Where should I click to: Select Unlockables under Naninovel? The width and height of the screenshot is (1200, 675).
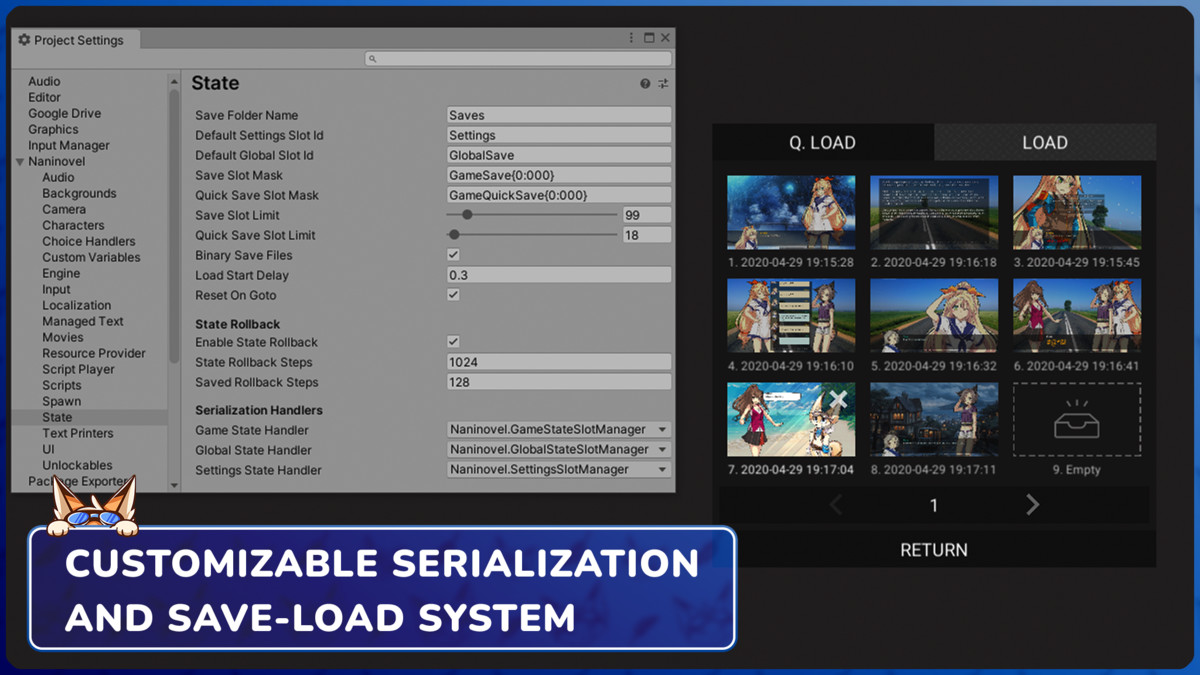point(77,465)
